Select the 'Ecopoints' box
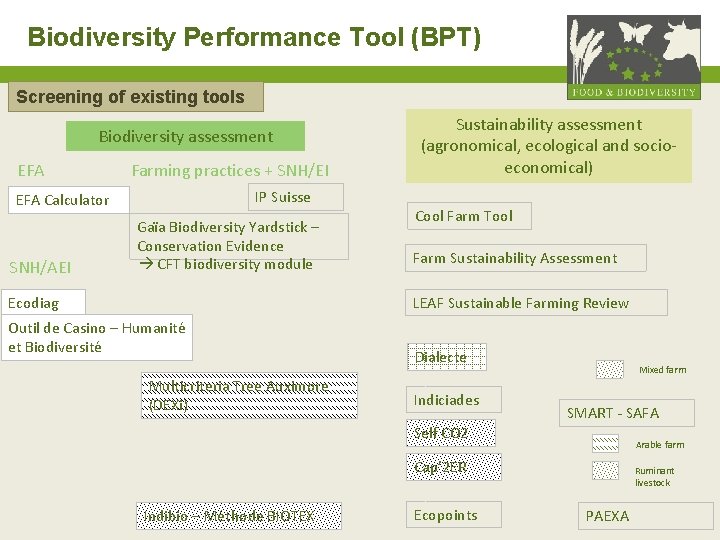The width and height of the screenshot is (720, 540). pos(454,514)
